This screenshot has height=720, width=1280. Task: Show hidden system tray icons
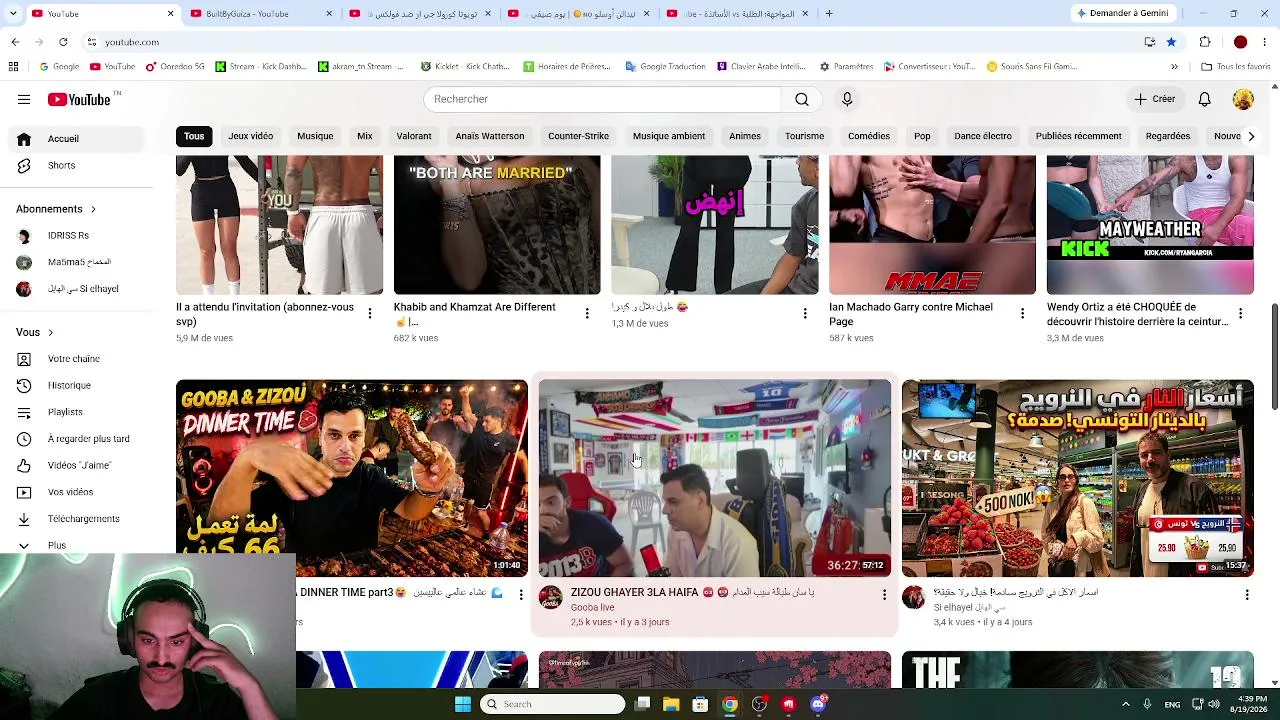click(1126, 704)
